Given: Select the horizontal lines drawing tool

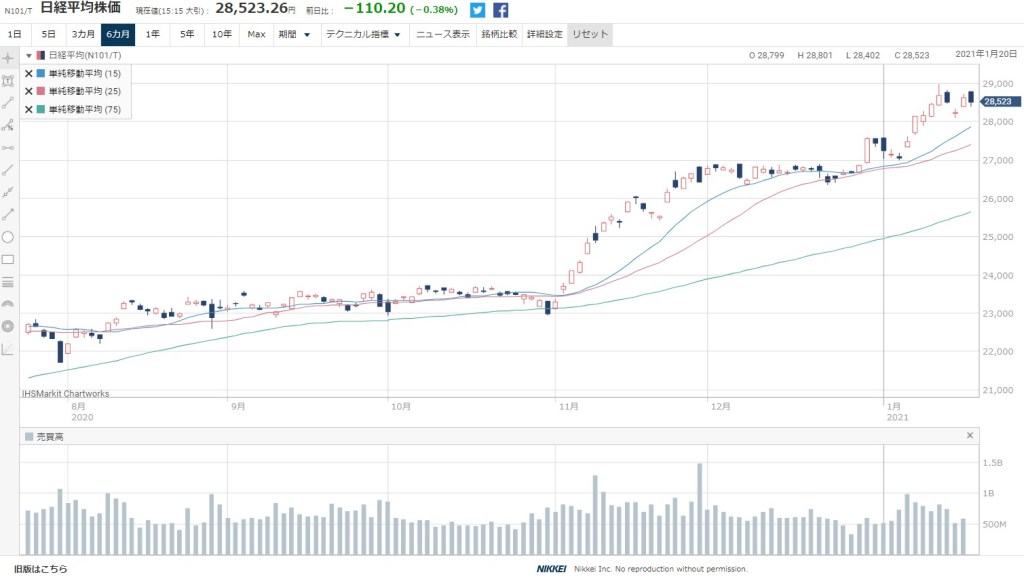Looking at the screenshot, I should point(8,281).
